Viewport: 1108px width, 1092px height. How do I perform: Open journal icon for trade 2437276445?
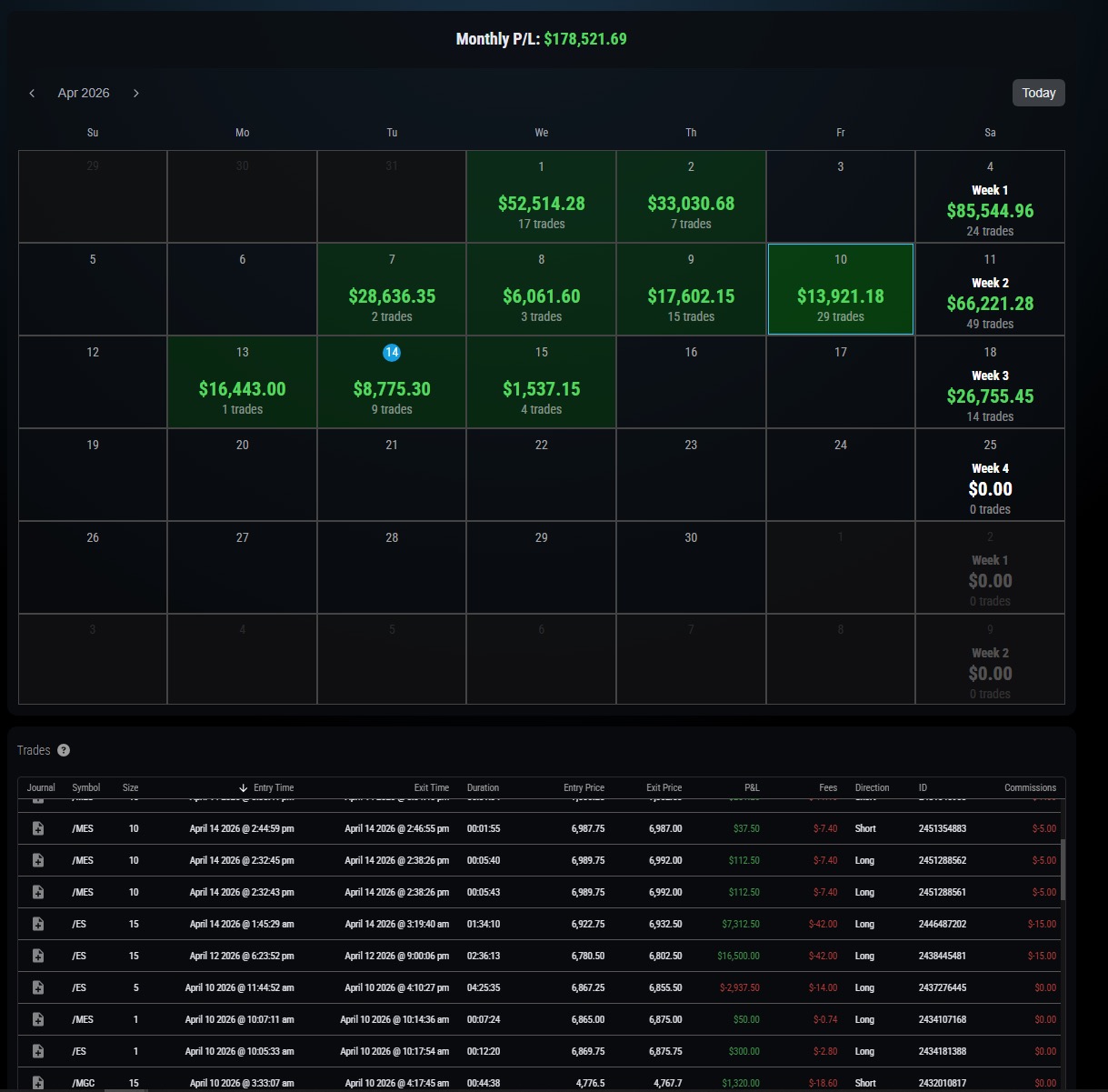point(38,987)
